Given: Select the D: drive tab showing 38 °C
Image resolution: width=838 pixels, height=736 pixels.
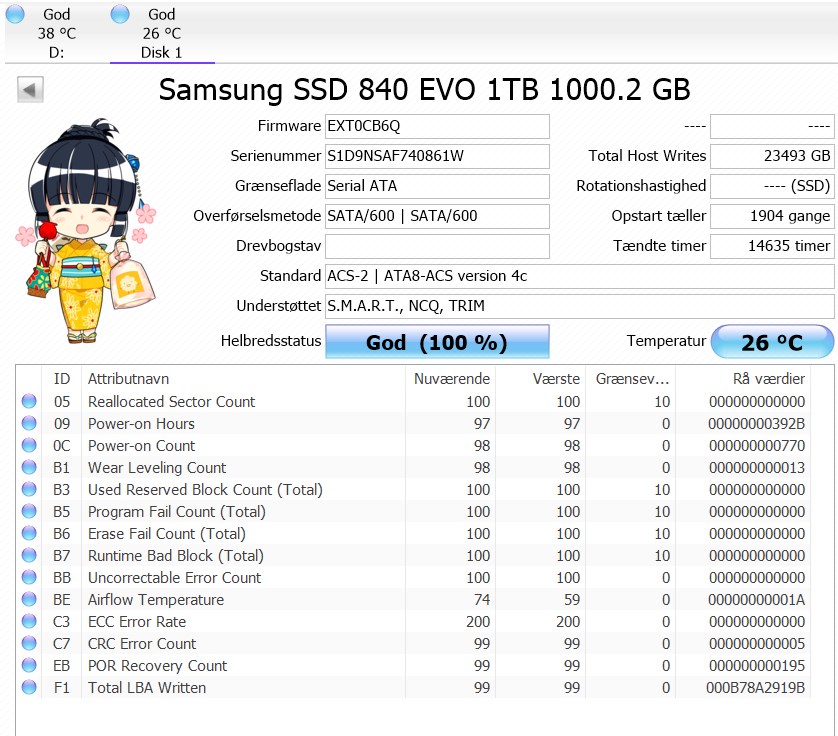Looking at the screenshot, I should coord(57,33).
